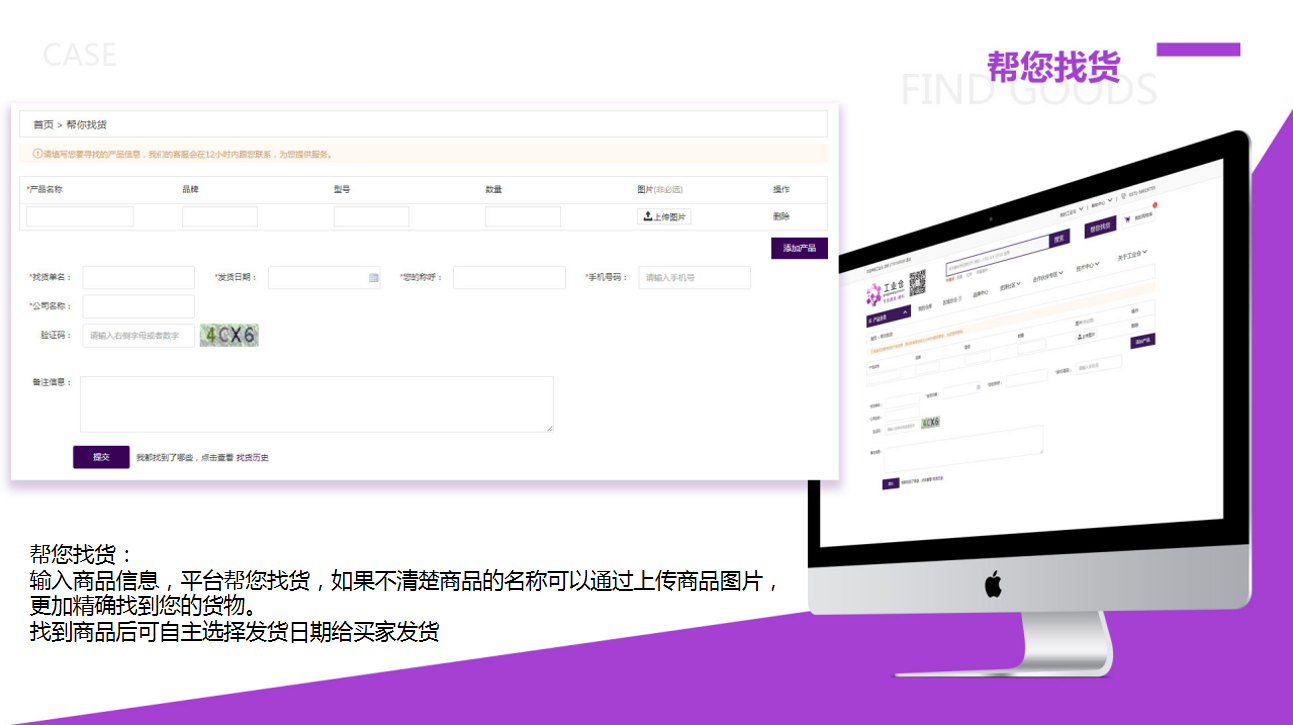
Task: Click the QR code on the monitor screen
Action: point(917,283)
